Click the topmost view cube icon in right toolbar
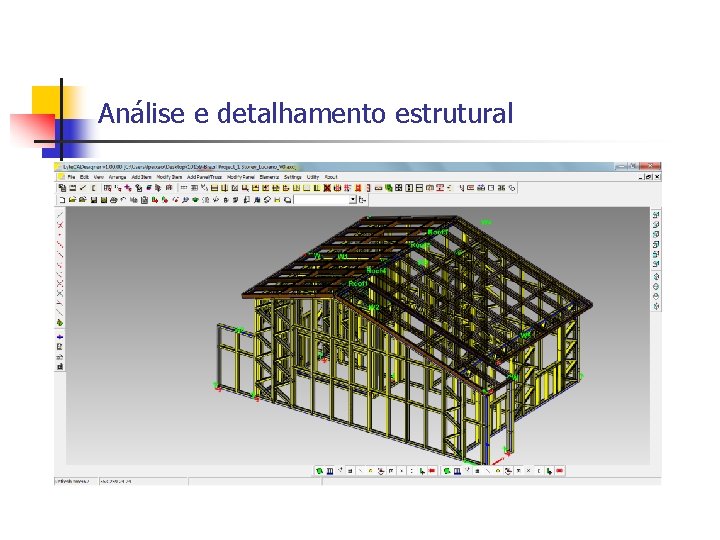 pos(656,214)
